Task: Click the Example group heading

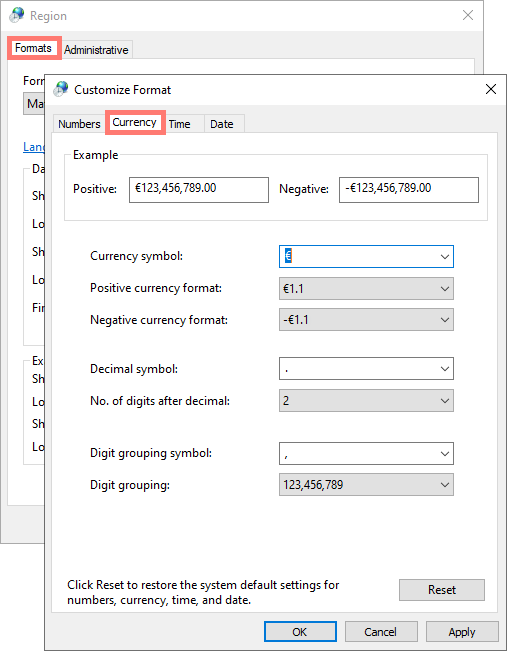Action: (x=96, y=155)
